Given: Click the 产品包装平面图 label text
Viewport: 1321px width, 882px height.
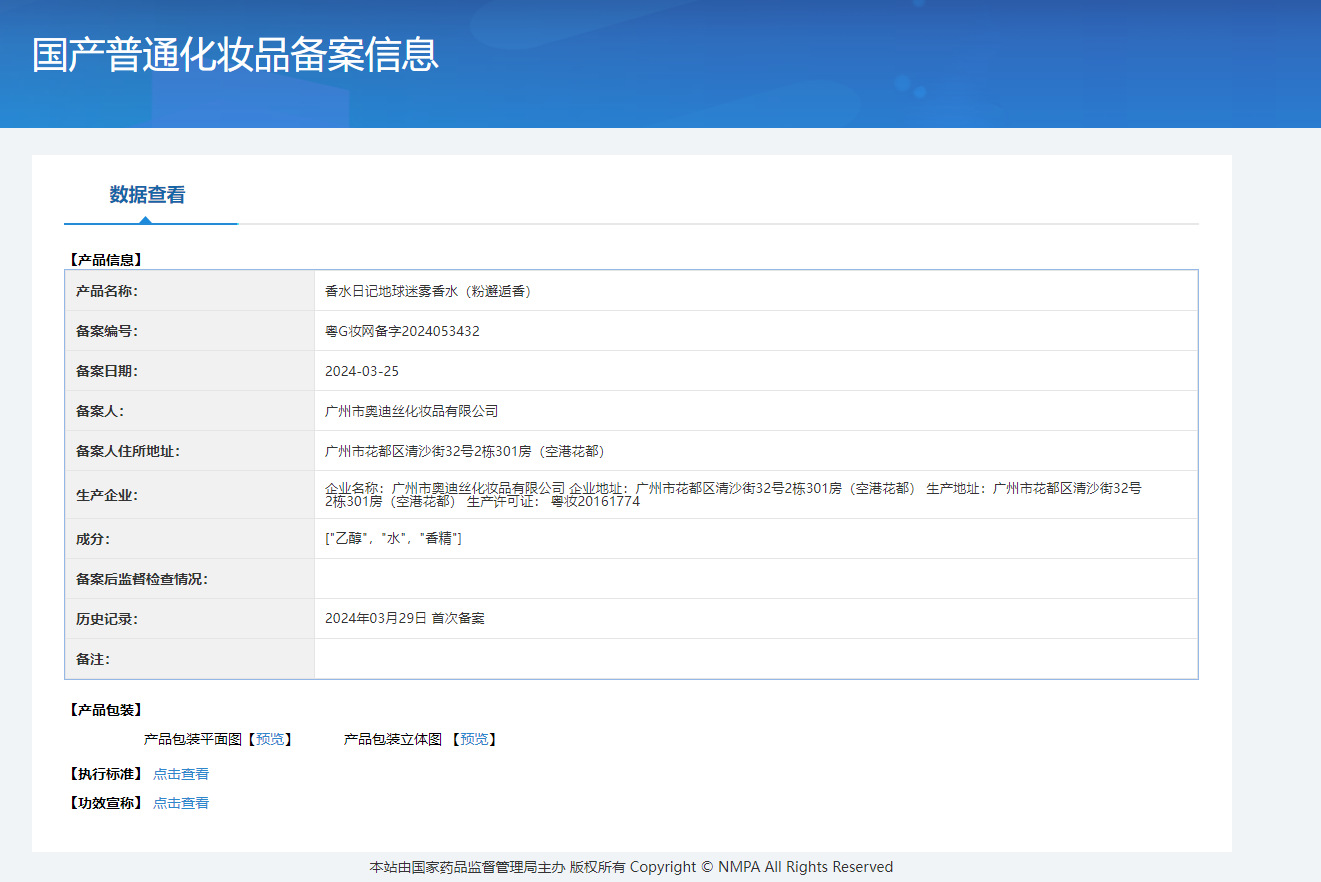Looking at the screenshot, I should (193, 739).
